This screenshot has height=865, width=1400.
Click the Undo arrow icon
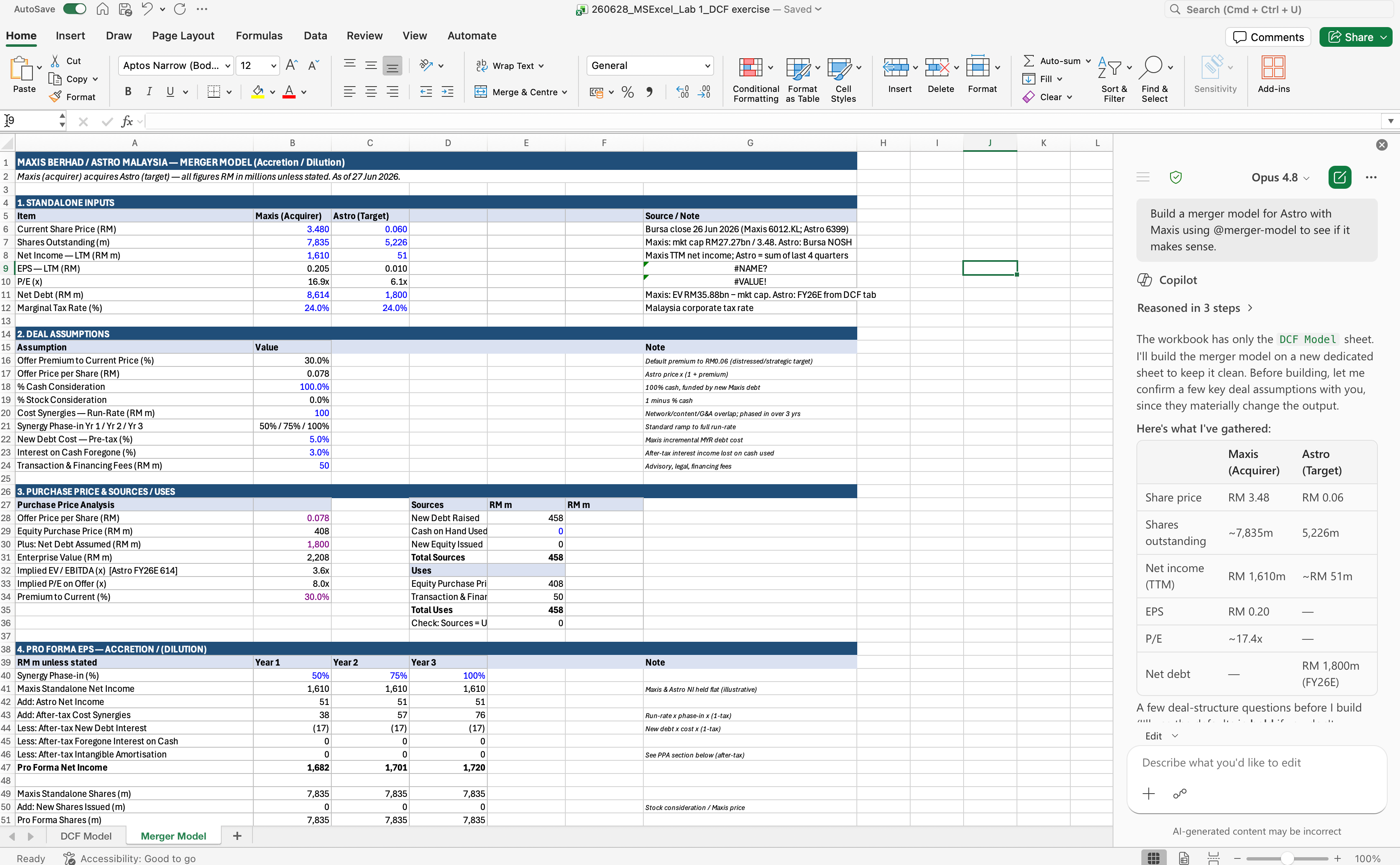point(147,9)
